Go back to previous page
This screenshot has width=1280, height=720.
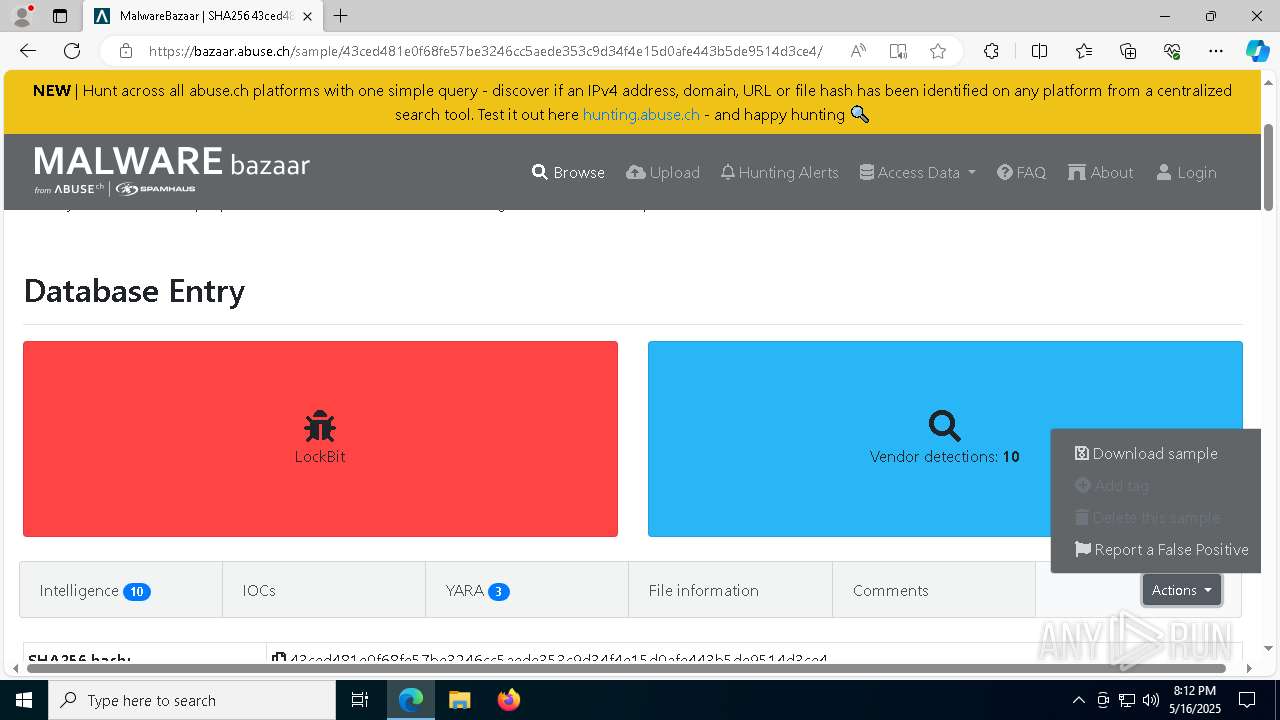[28, 51]
